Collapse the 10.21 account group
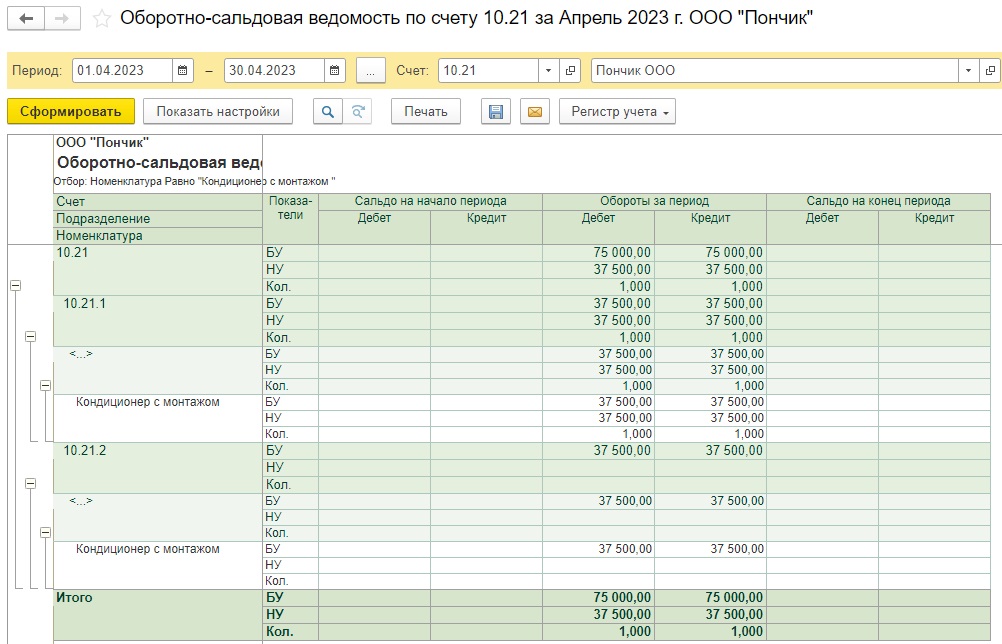Image resolution: width=1002 pixels, height=644 pixels. [x=15, y=286]
